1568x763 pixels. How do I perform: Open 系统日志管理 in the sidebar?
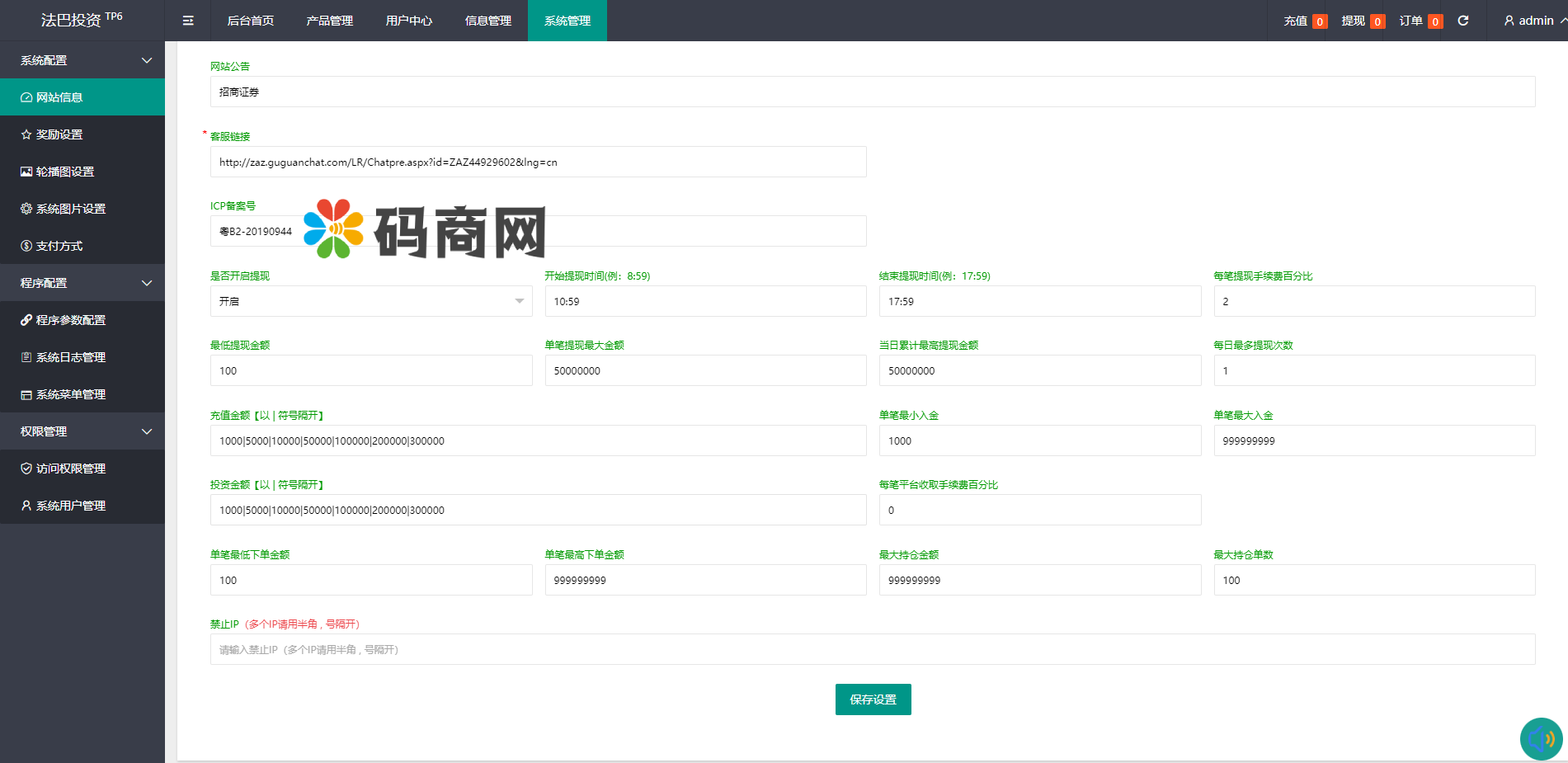pyautogui.click(x=71, y=357)
